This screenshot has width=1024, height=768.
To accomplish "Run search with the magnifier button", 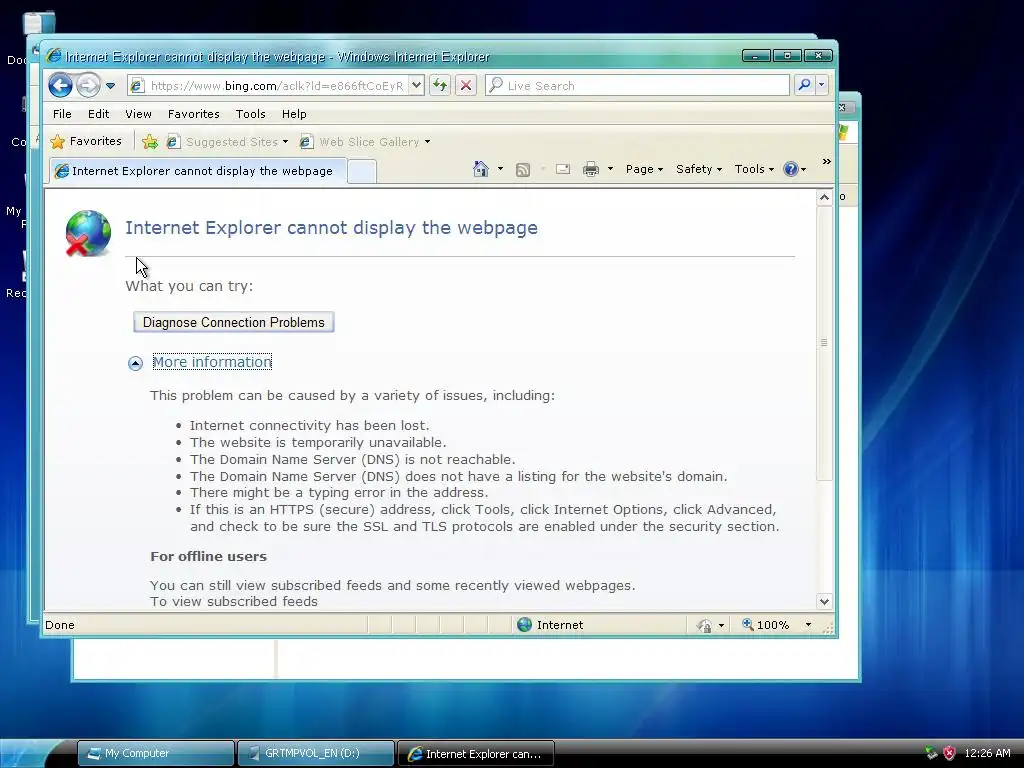I will coord(805,85).
